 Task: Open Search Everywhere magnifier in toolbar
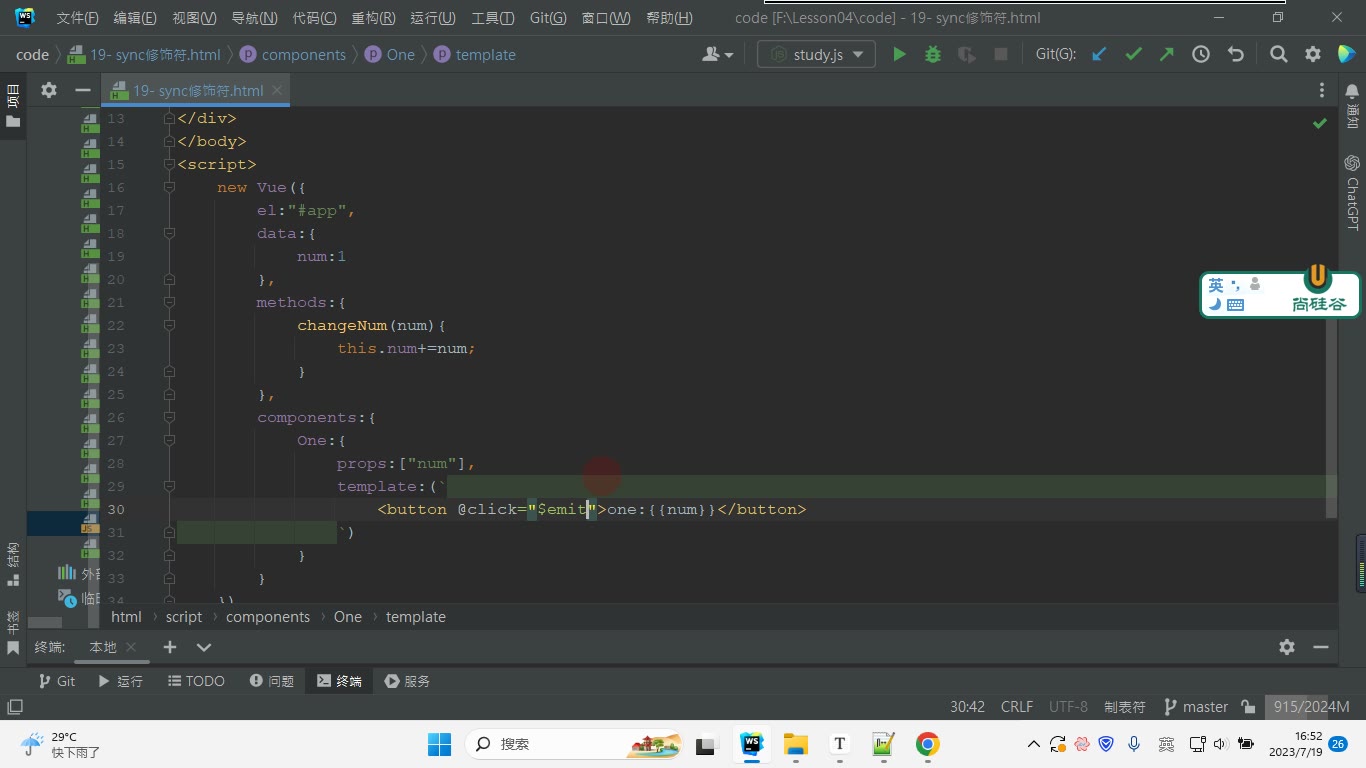(1279, 55)
